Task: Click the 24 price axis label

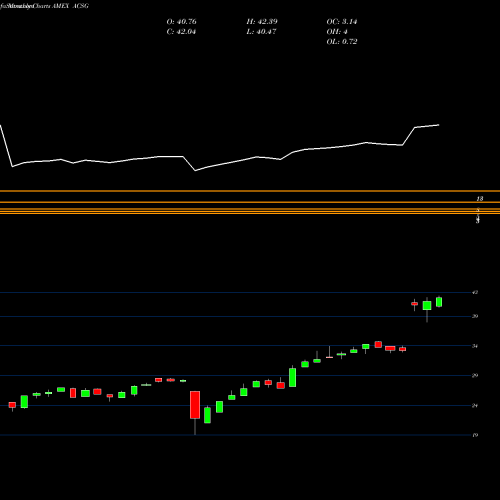Action: (x=475, y=406)
